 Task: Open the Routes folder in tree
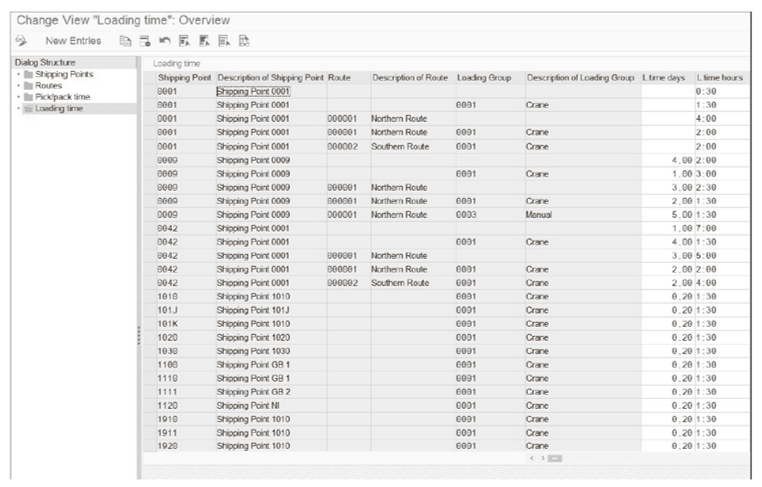pos(49,86)
